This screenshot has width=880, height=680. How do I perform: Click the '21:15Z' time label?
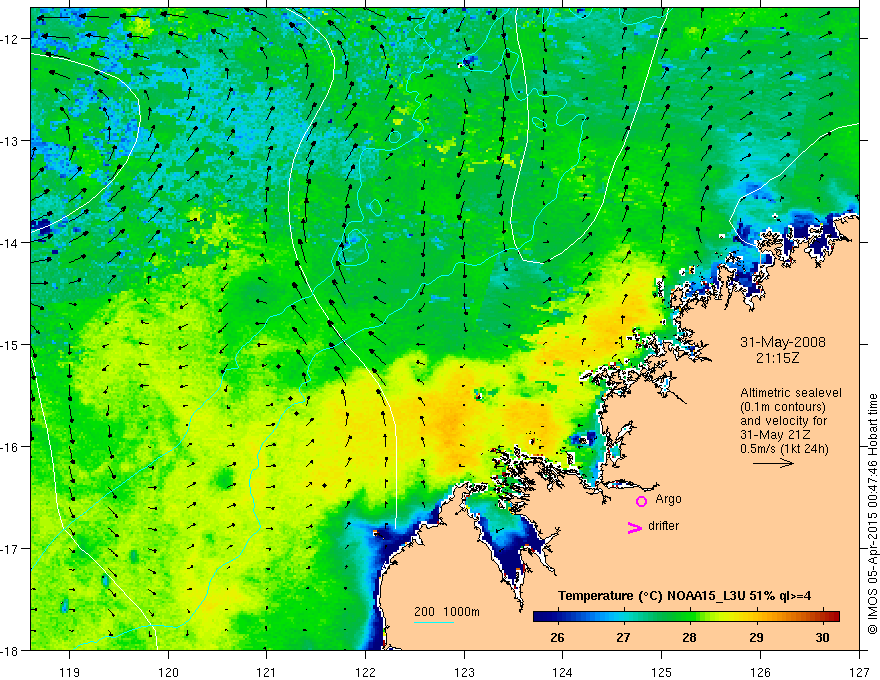click(x=777, y=357)
